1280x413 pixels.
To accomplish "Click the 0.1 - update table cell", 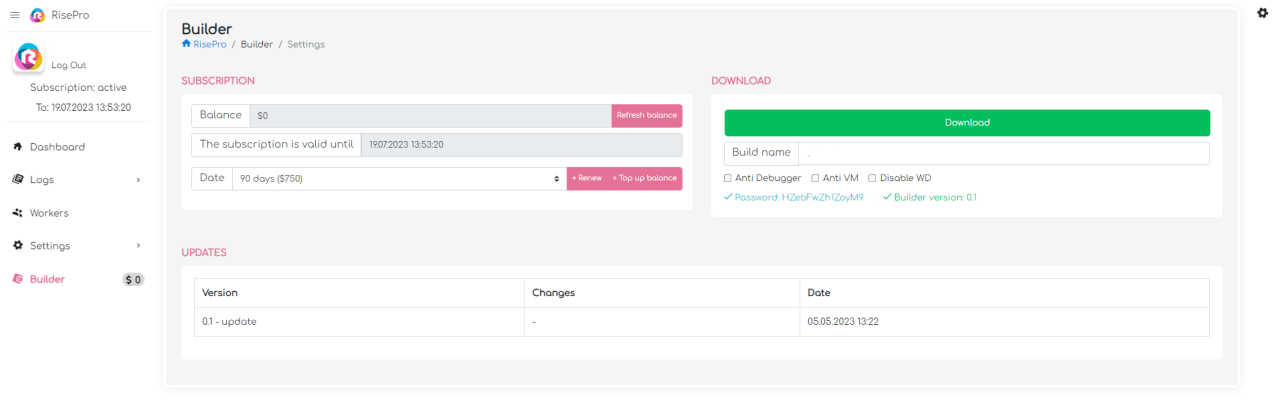I will 359,322.
